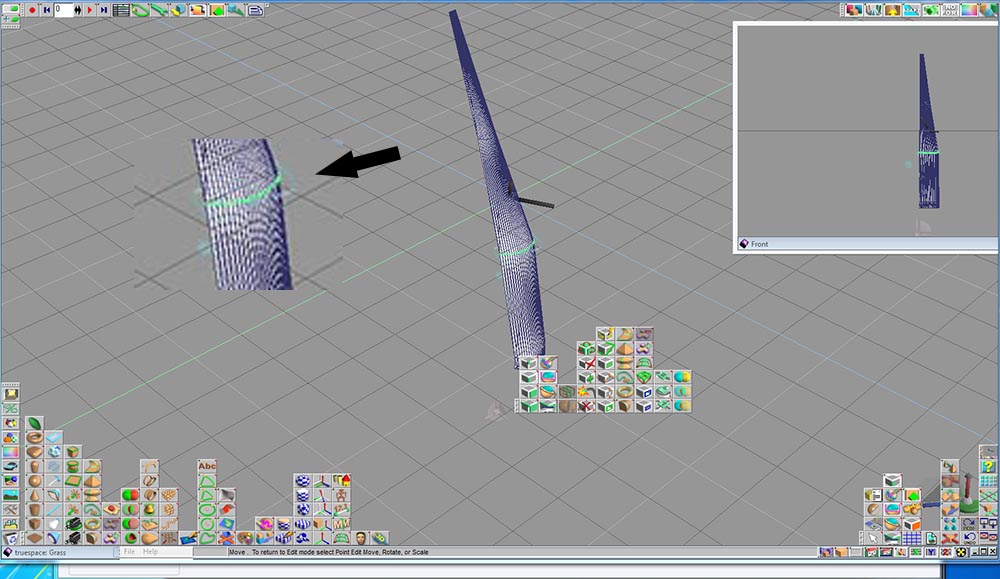Click the Front view preview window
This screenshot has height=579, width=1000.
click(867, 131)
